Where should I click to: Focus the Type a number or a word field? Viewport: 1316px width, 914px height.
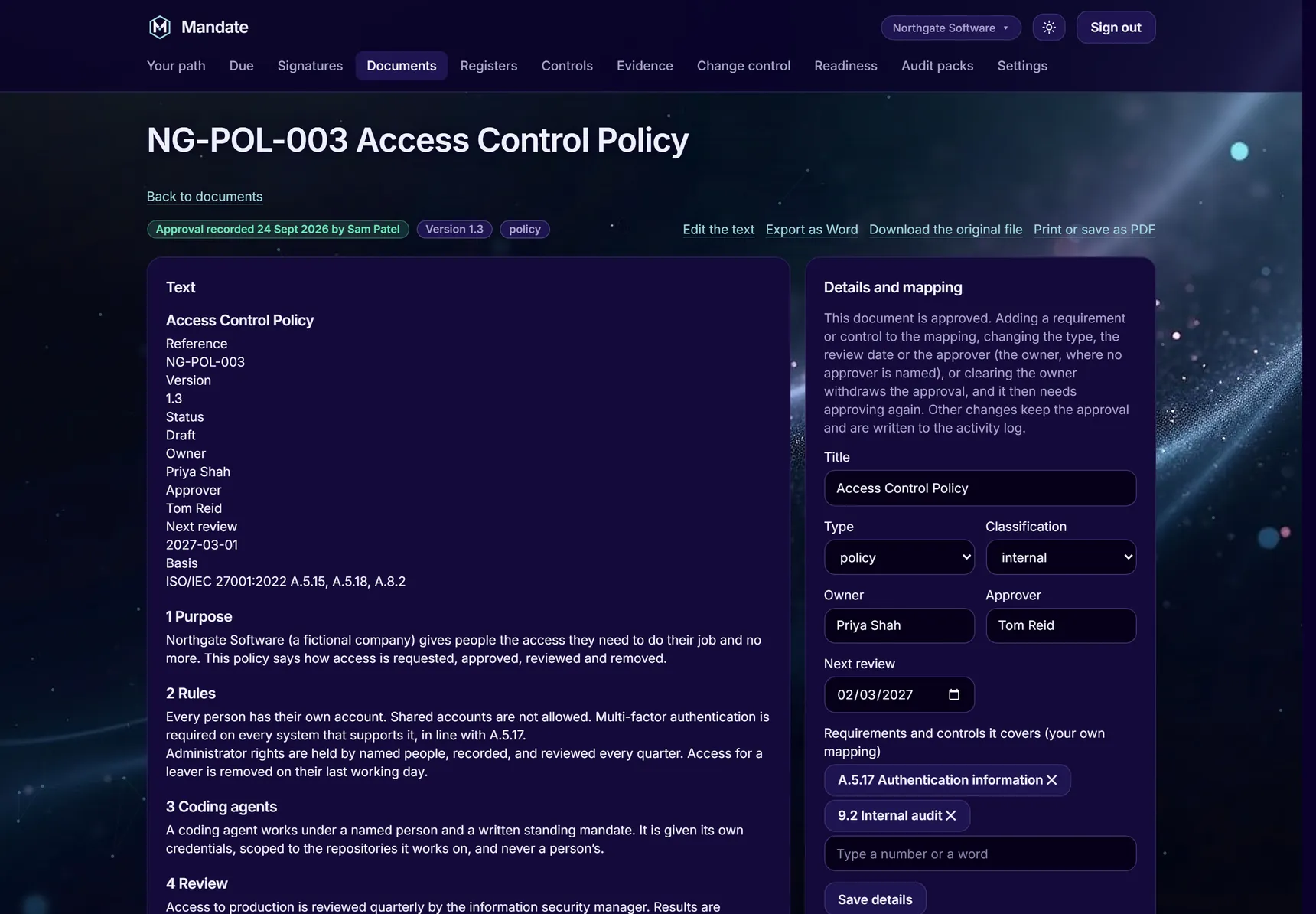point(980,854)
